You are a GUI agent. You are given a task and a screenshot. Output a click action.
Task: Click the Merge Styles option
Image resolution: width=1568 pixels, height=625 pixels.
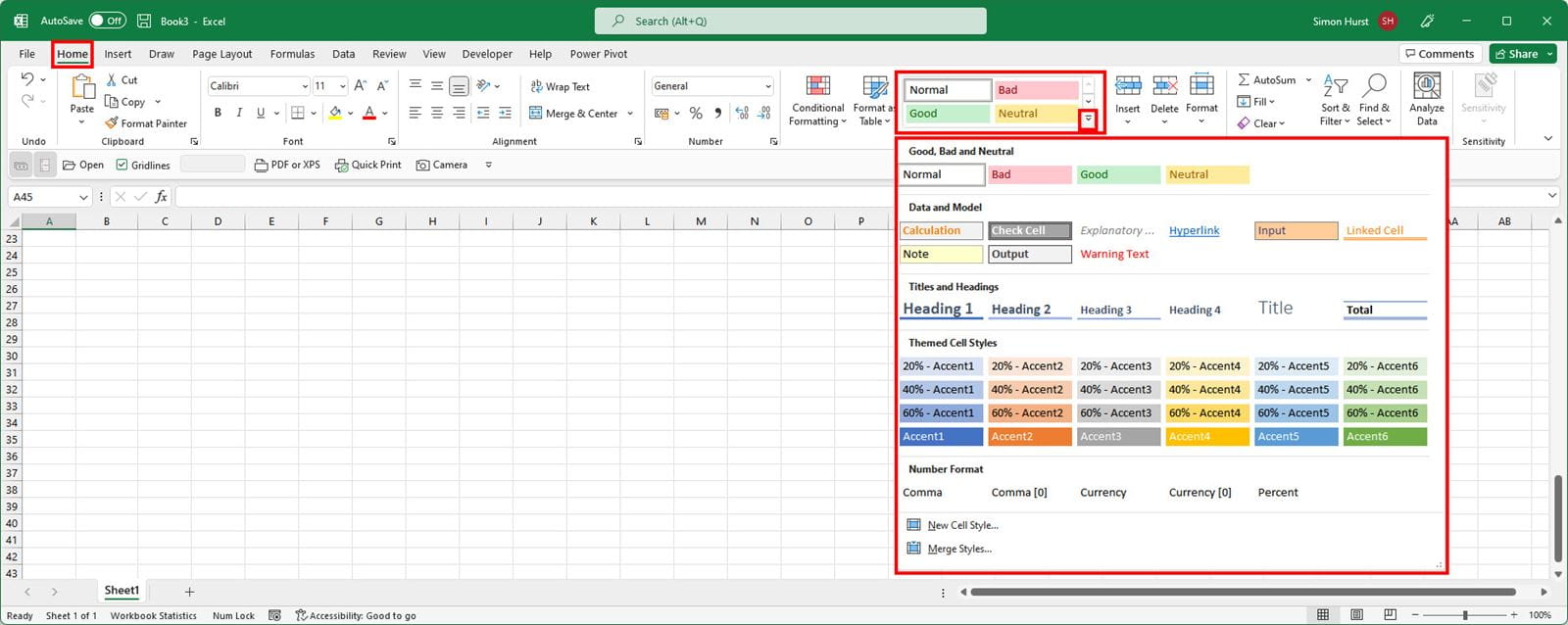[x=958, y=550]
